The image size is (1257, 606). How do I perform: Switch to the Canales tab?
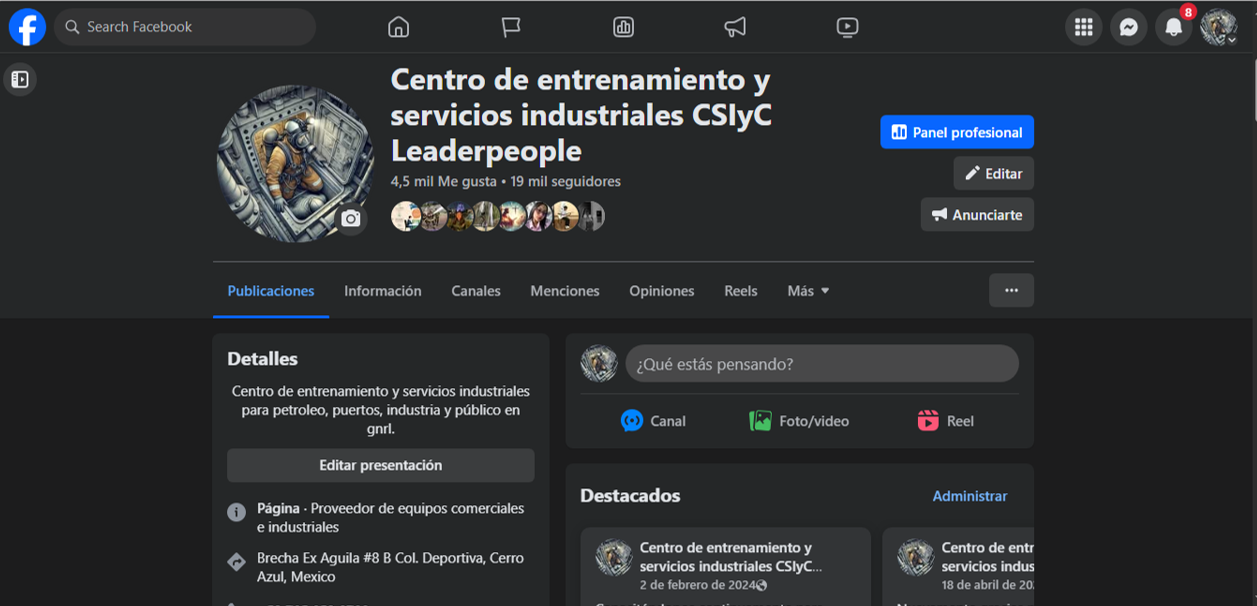click(x=476, y=291)
